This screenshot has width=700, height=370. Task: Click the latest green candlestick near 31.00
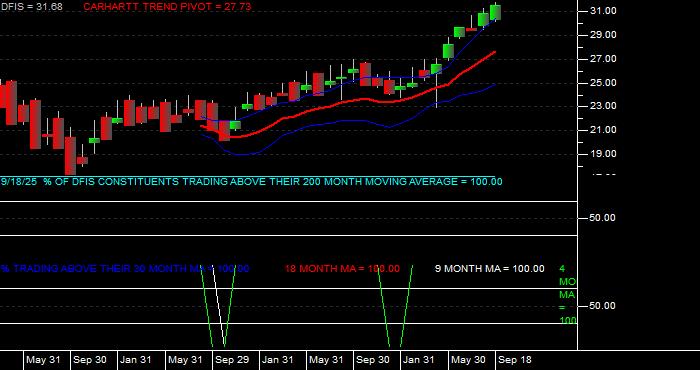tap(495, 12)
